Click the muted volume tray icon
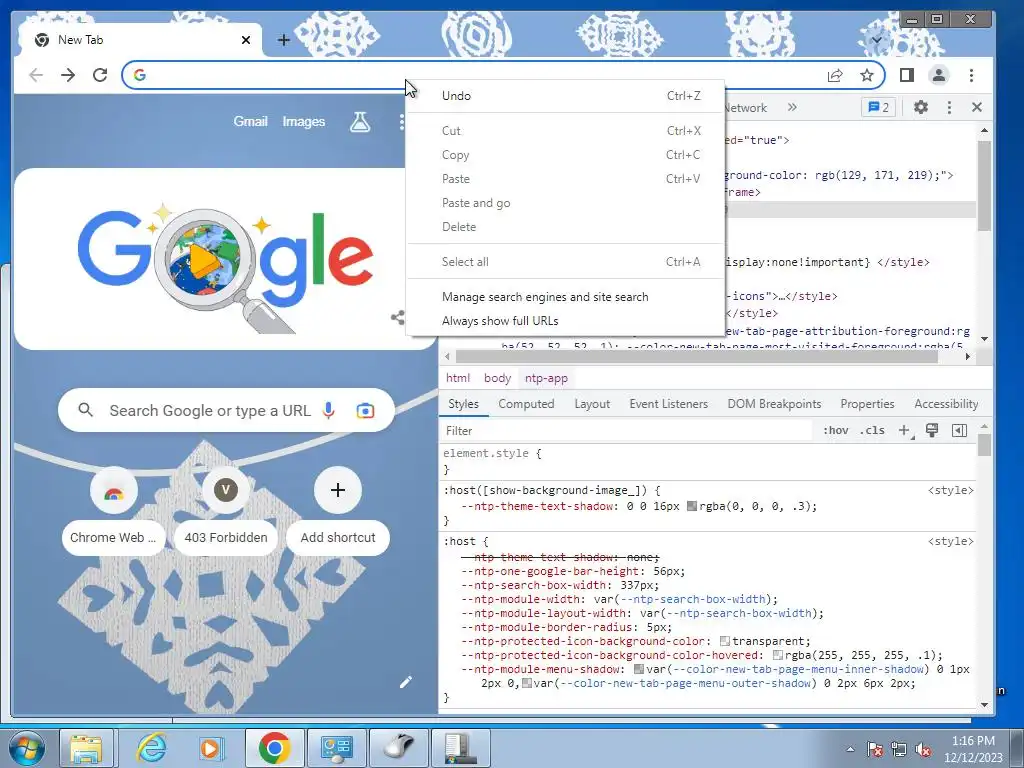Viewport: 1024px width, 768px height. (923, 750)
